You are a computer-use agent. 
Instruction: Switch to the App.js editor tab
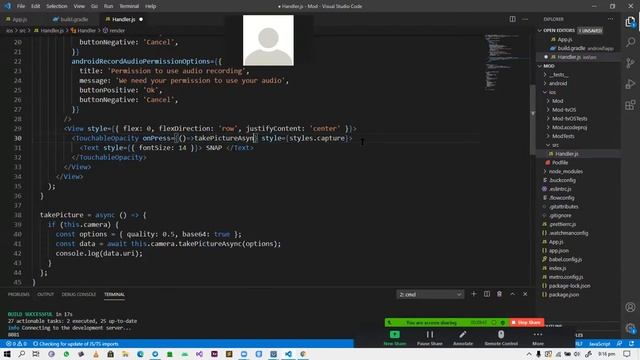pos(19,19)
